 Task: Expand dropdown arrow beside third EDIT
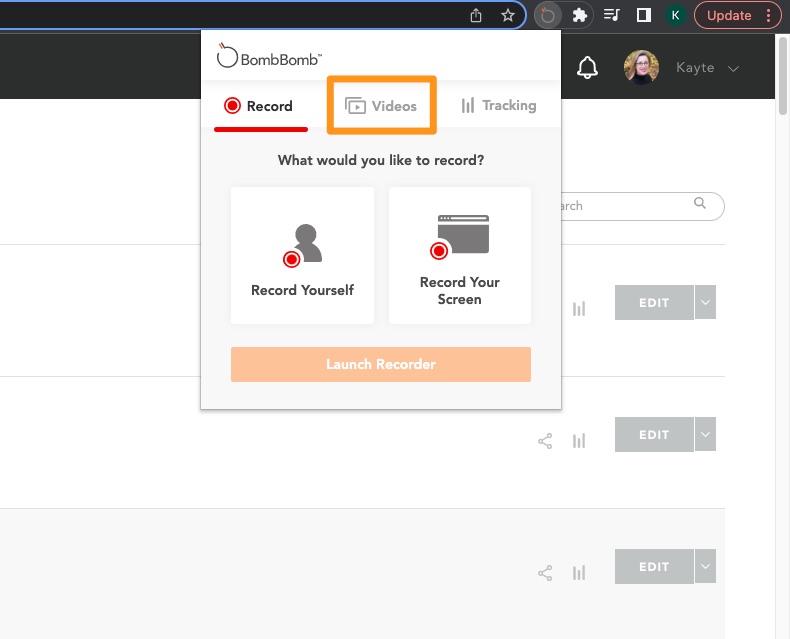point(705,566)
